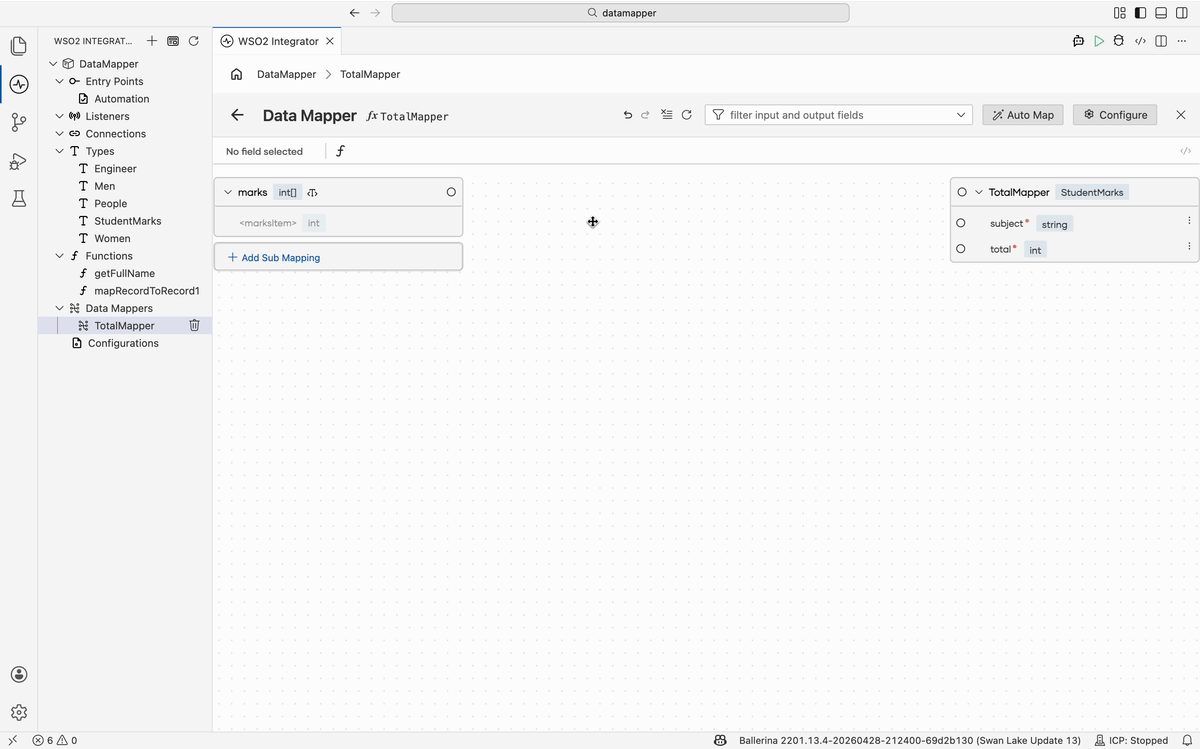Open the getFullName function

(x=124, y=273)
